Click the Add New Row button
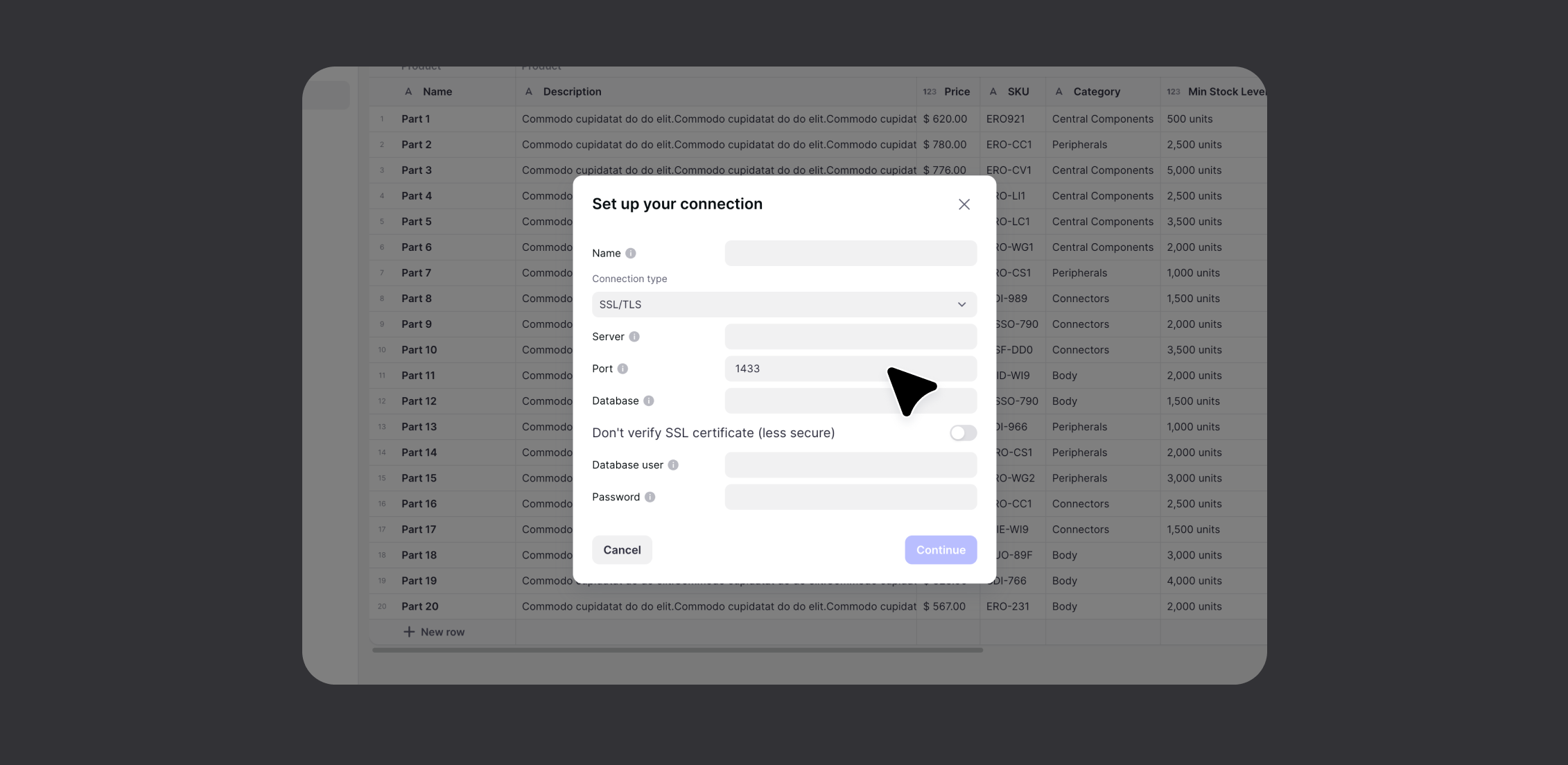Image resolution: width=1568 pixels, height=765 pixels. [x=432, y=631]
